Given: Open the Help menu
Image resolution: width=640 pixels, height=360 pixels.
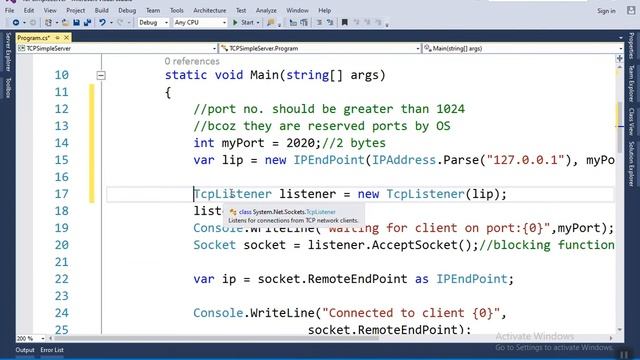Looking at the screenshot, I should pos(324,10).
